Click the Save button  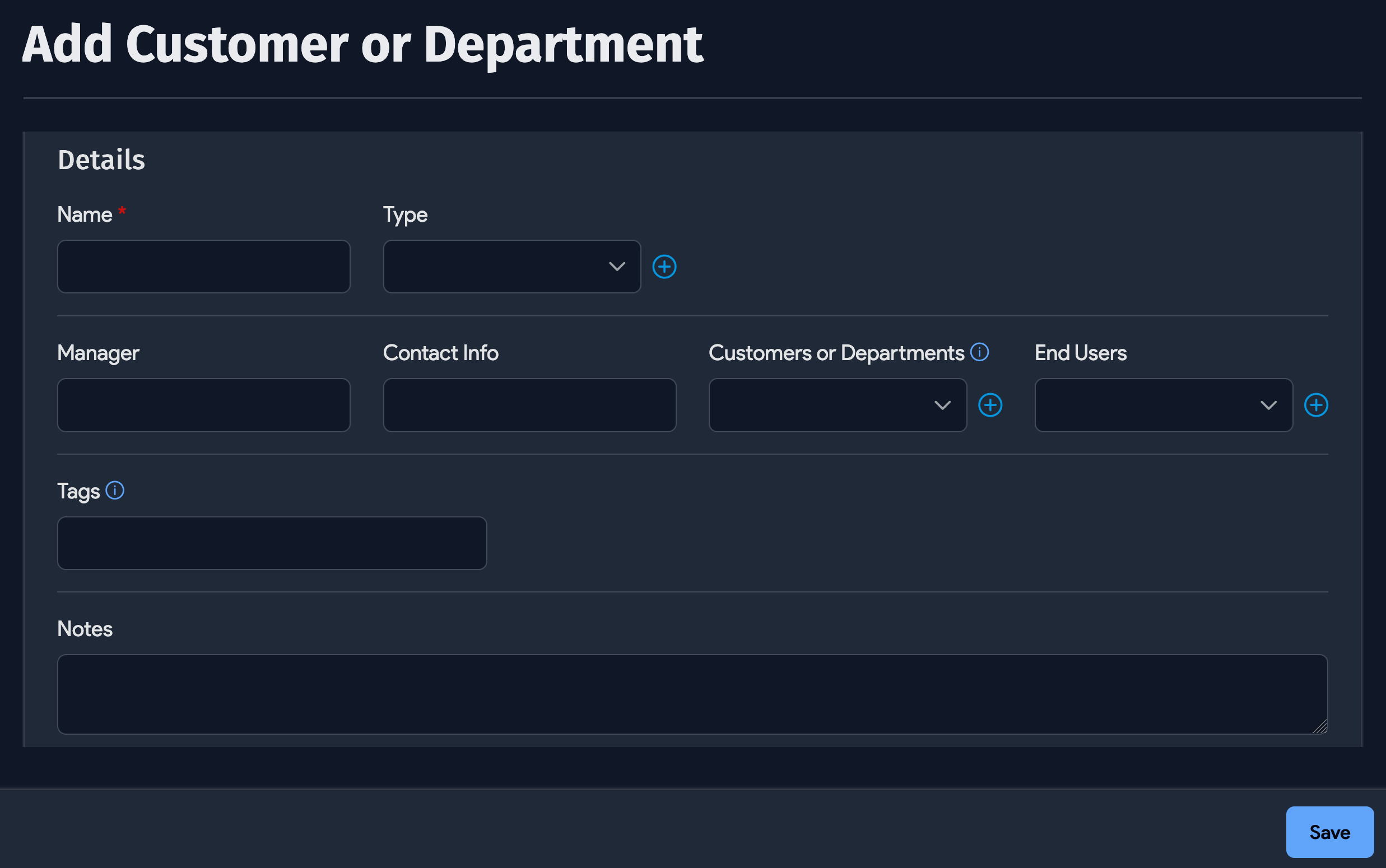click(1329, 831)
